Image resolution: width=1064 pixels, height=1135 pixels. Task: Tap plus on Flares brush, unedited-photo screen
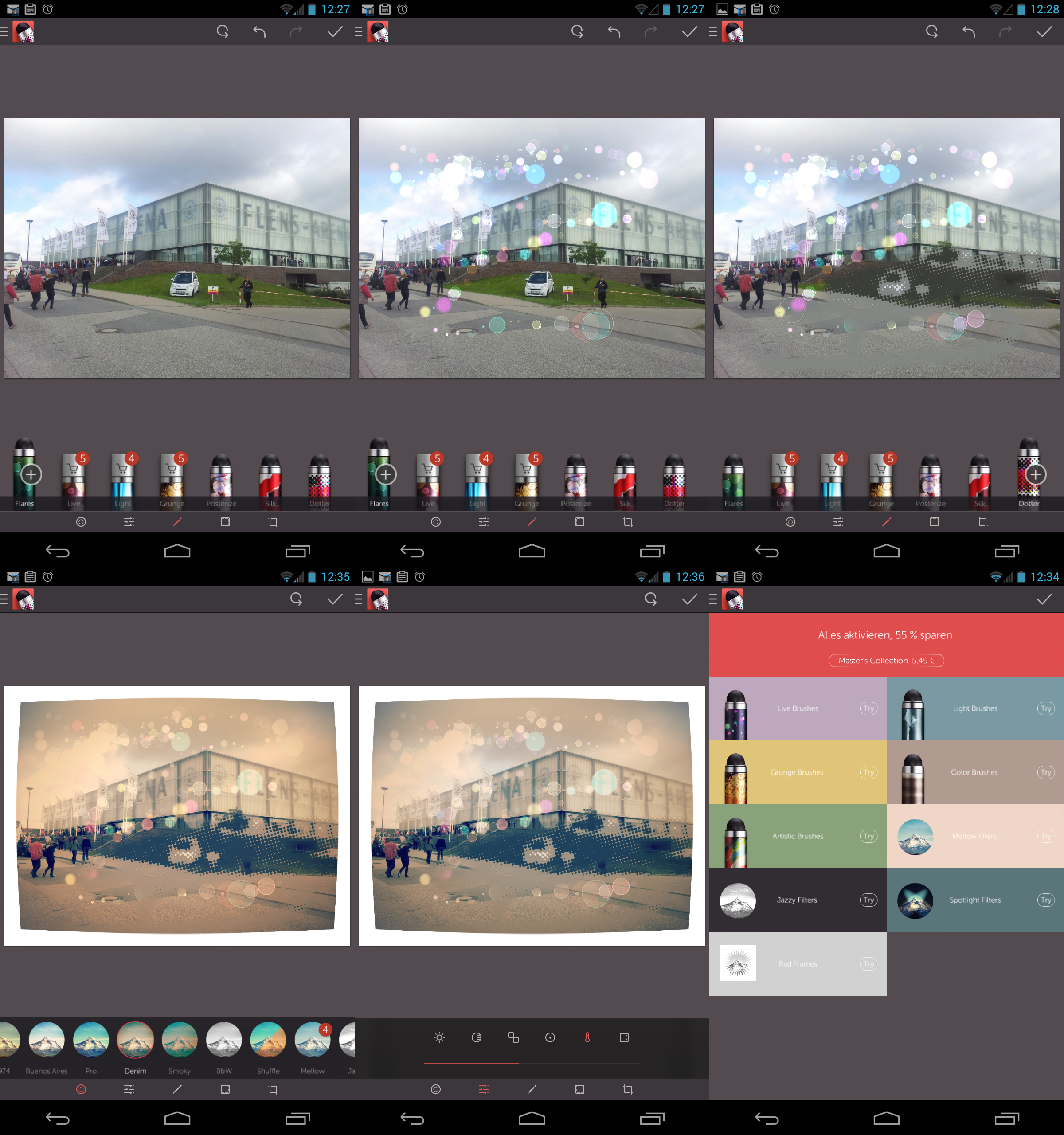pyautogui.click(x=31, y=474)
